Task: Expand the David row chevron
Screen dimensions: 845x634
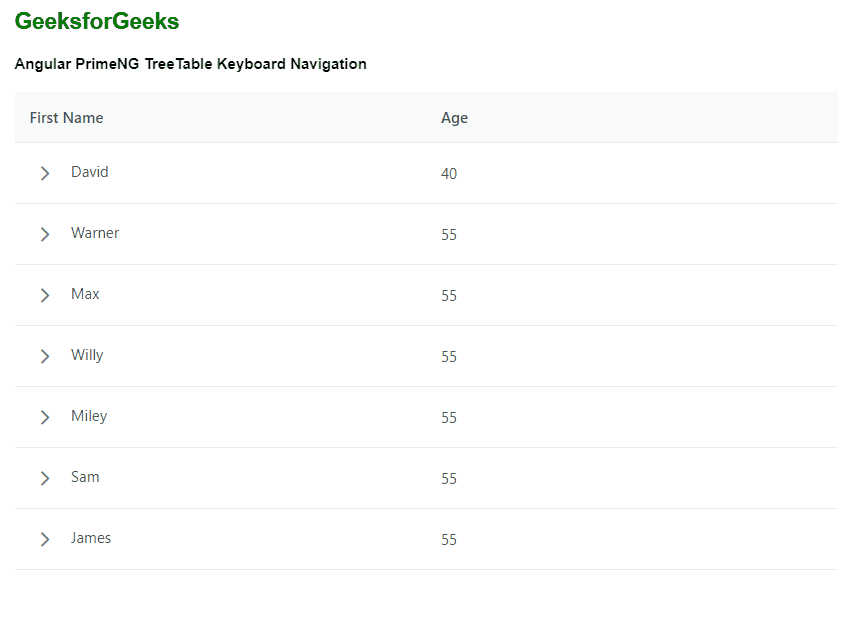Action: [45, 173]
